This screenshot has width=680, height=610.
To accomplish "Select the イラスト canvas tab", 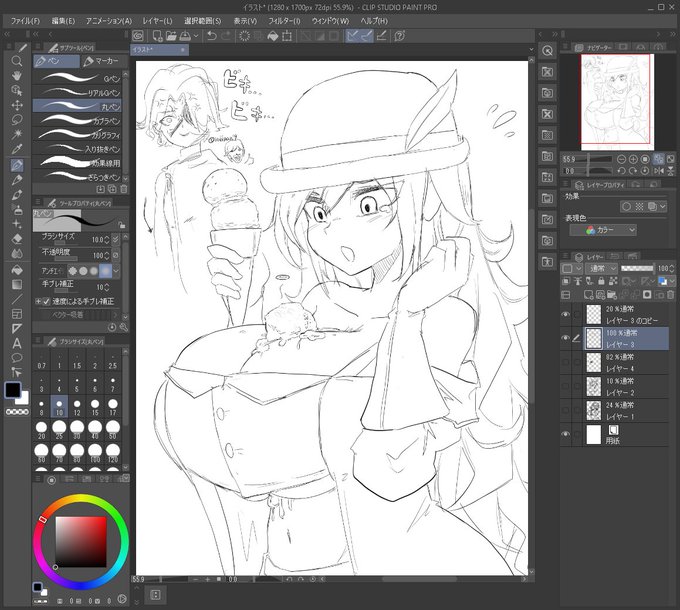I will click(x=160, y=50).
